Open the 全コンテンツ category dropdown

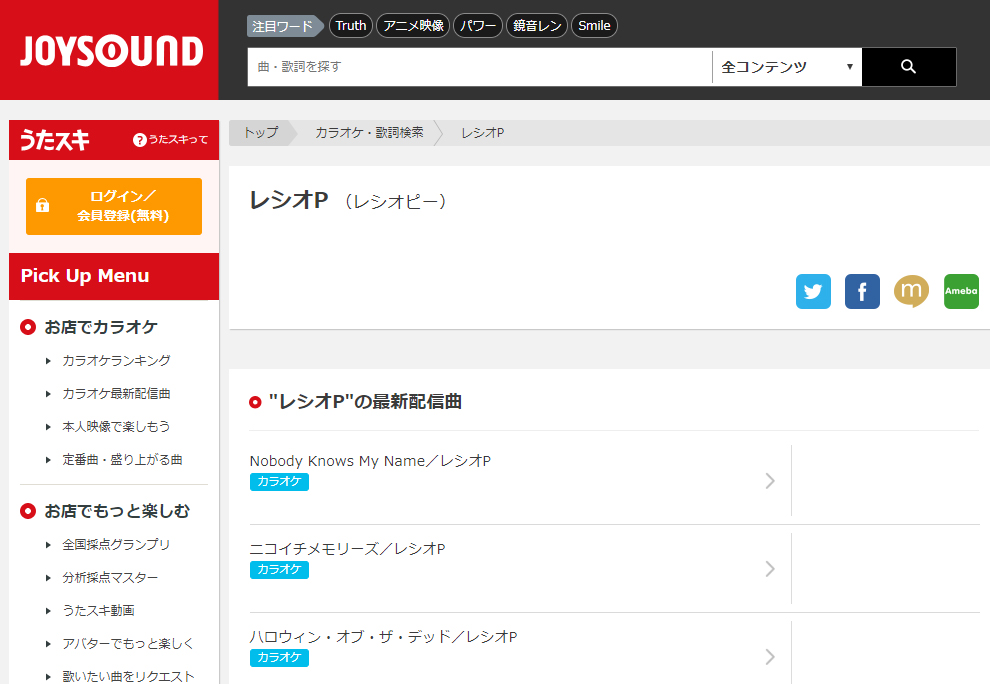point(787,67)
